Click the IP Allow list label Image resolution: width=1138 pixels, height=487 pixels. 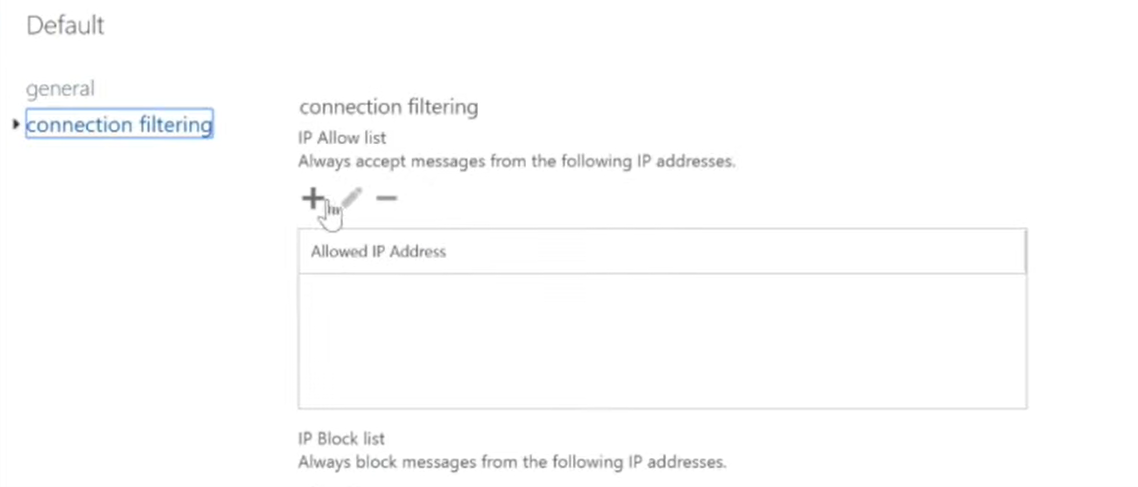point(342,138)
